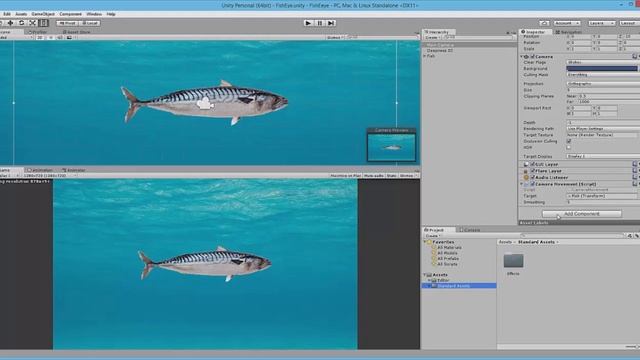Select the Rotate tool in toolbar
The width and height of the screenshot is (640, 360).
[22, 23]
